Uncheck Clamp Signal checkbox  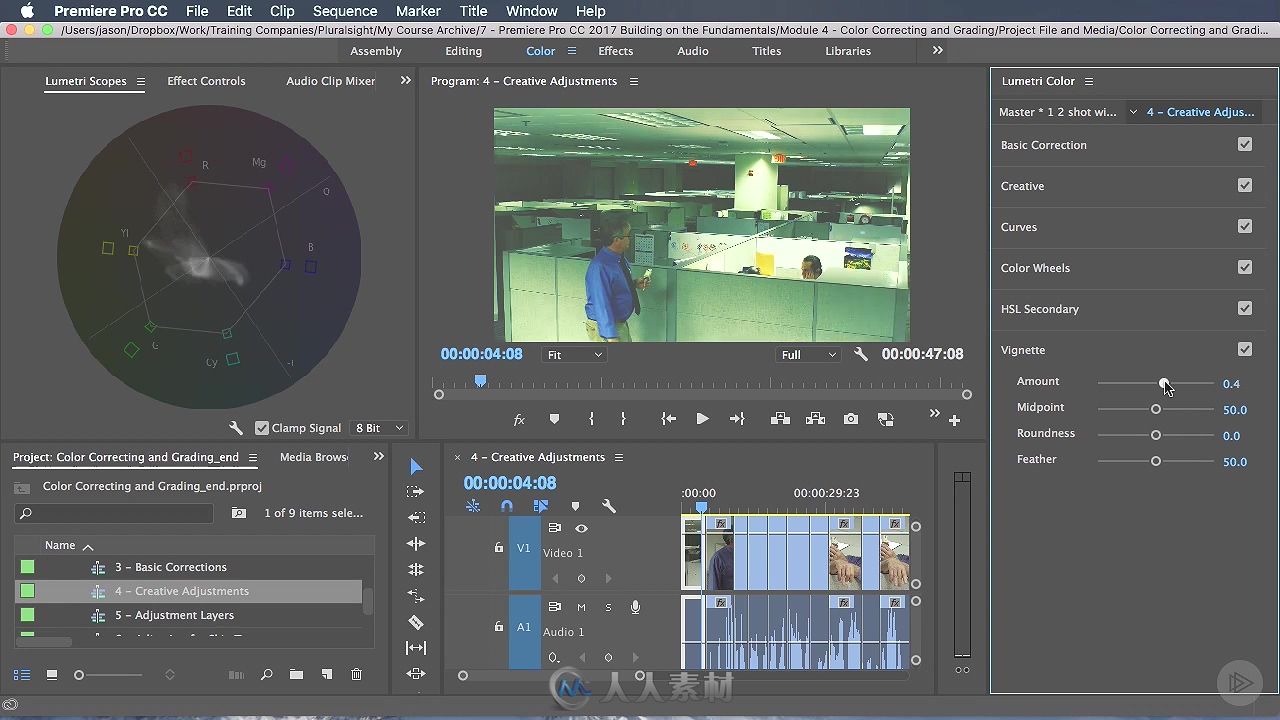point(262,428)
